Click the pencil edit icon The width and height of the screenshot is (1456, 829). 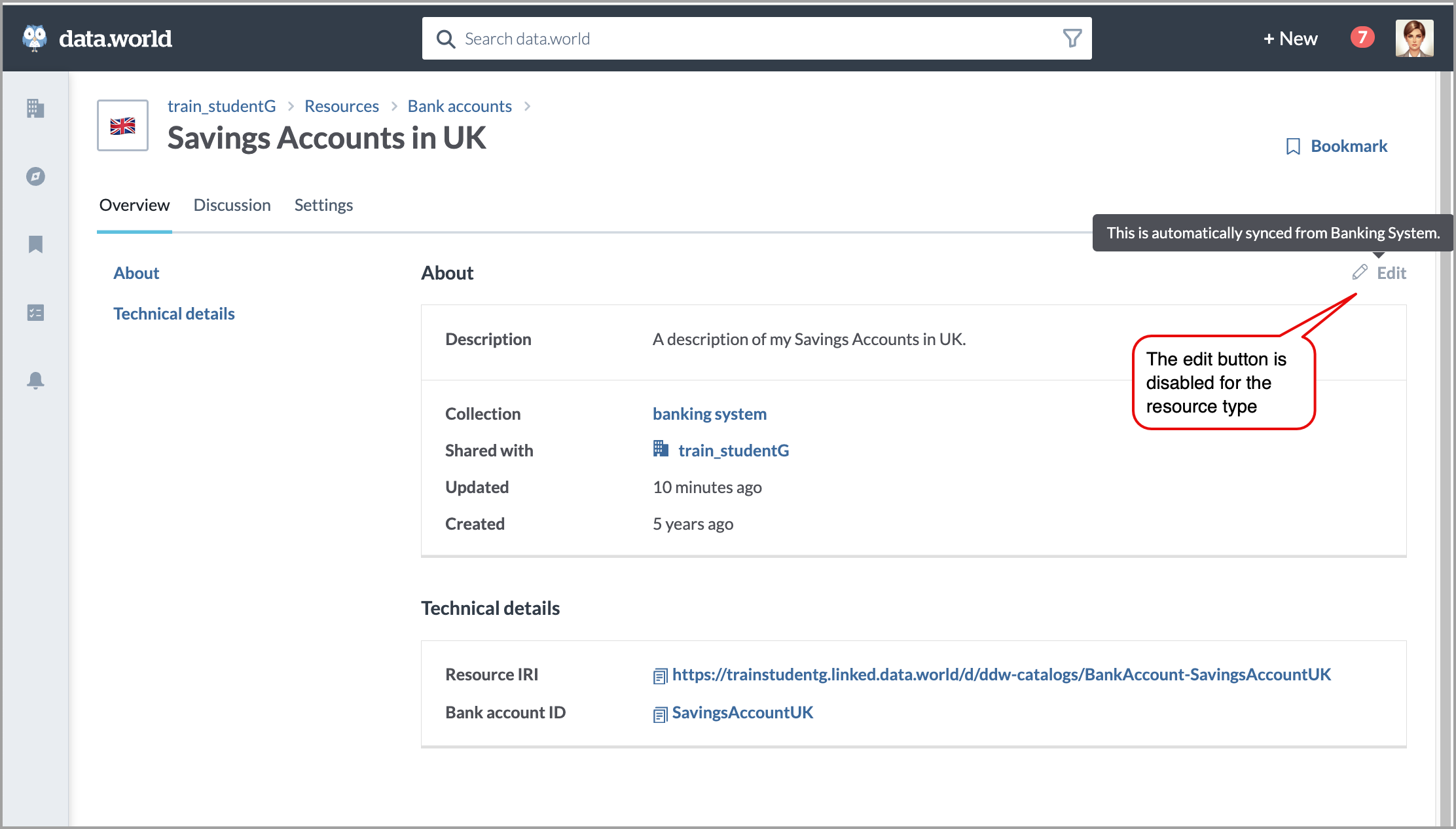(1360, 272)
